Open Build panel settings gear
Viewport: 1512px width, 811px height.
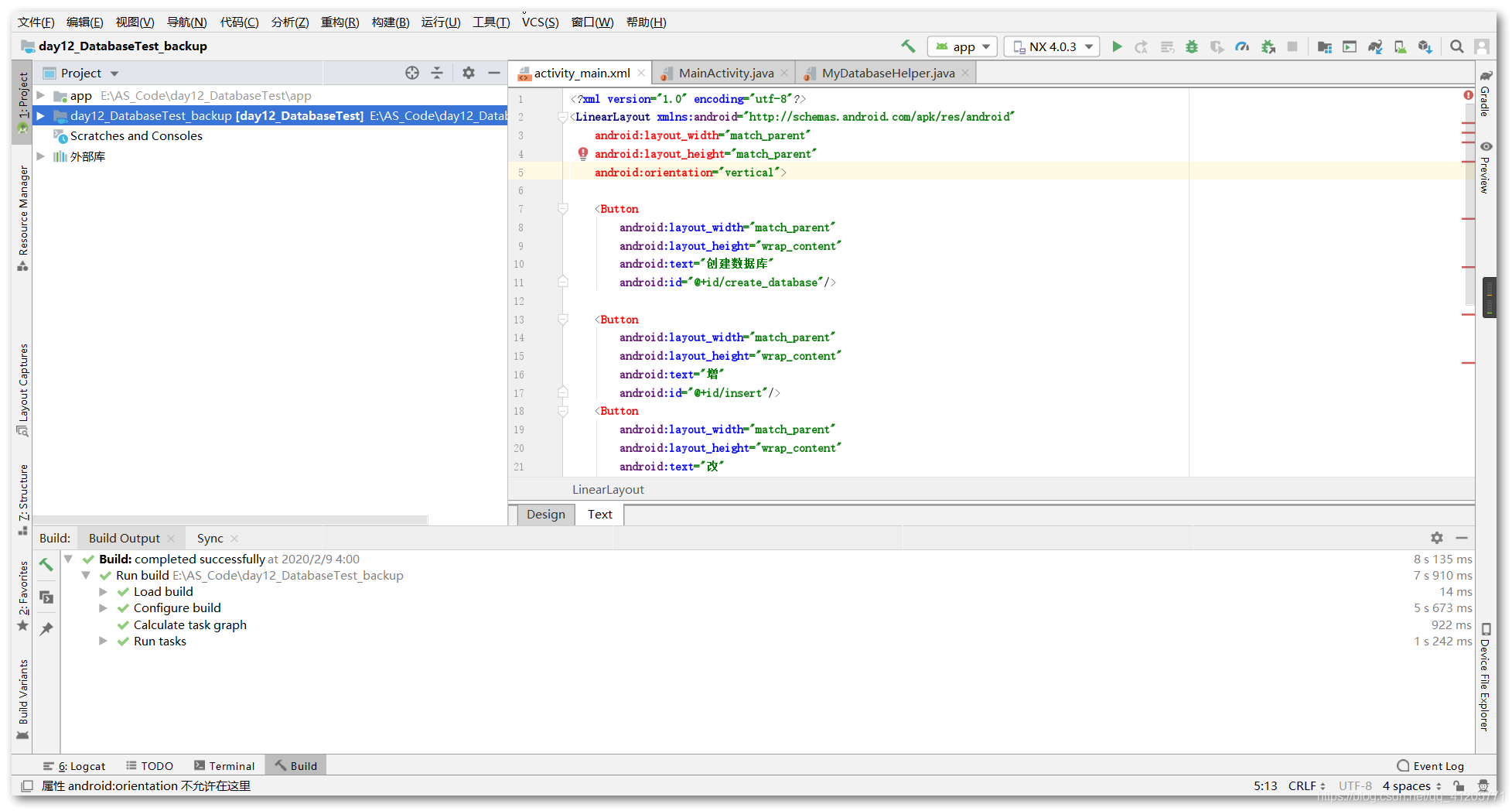tap(1437, 538)
